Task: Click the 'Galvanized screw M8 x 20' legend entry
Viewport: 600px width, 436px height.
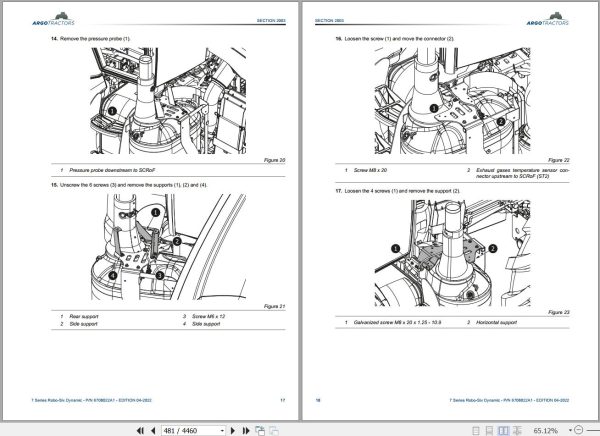Action: pyautogui.click(x=397, y=322)
